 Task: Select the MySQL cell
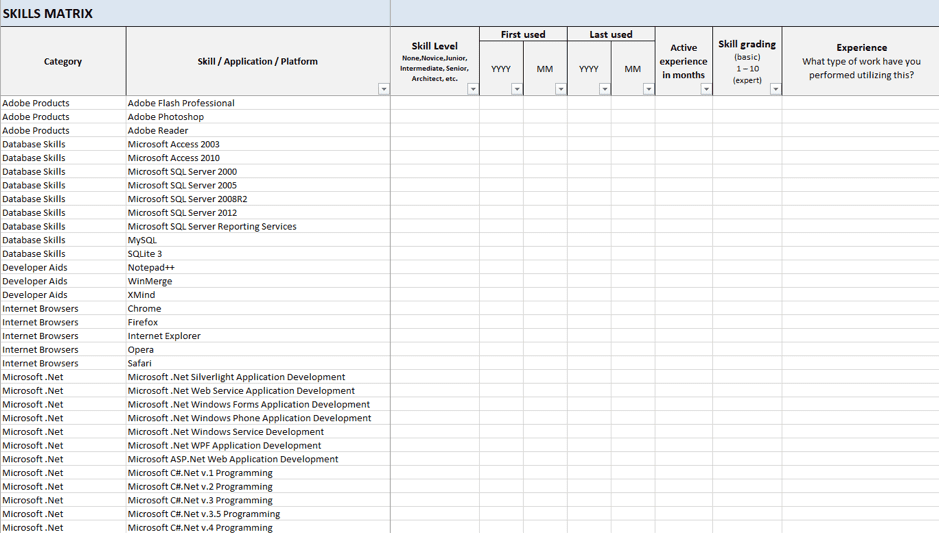[x=258, y=240]
